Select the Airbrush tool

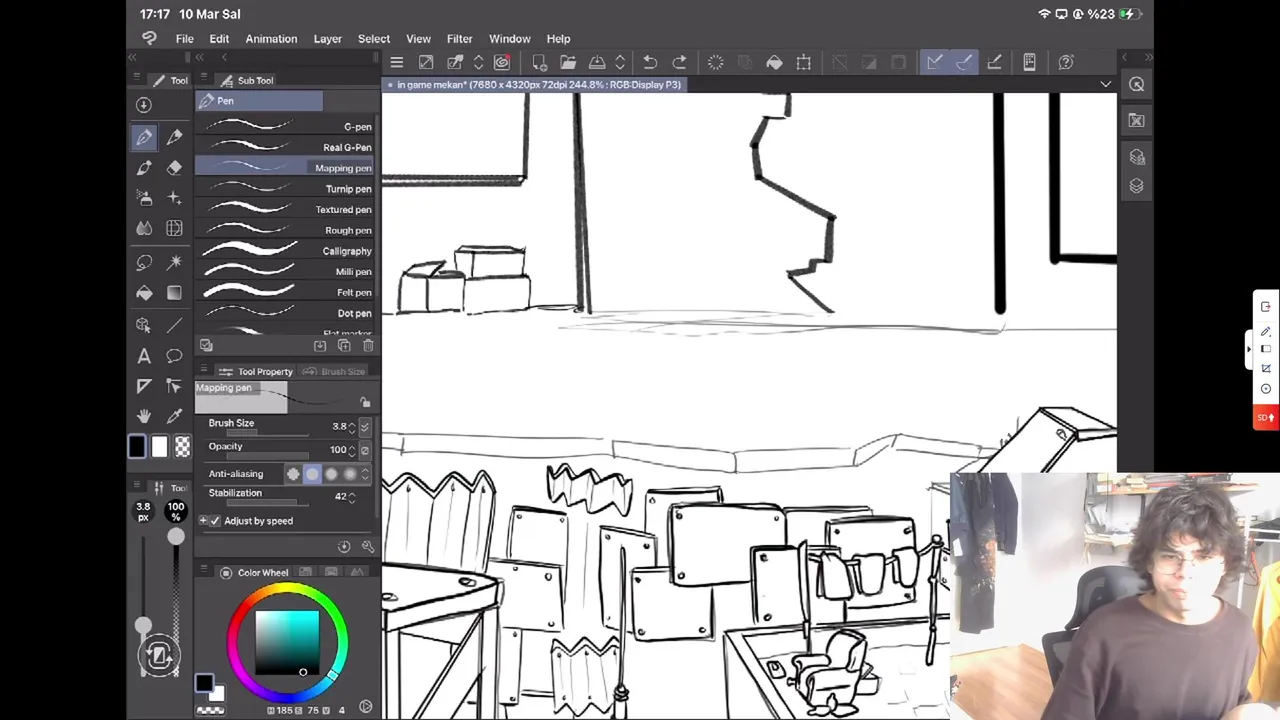click(144, 198)
